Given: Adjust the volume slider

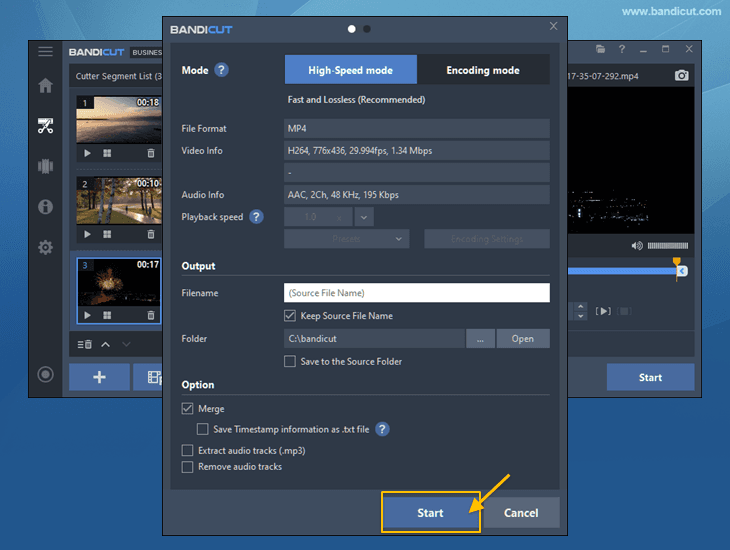Looking at the screenshot, I should [x=668, y=245].
